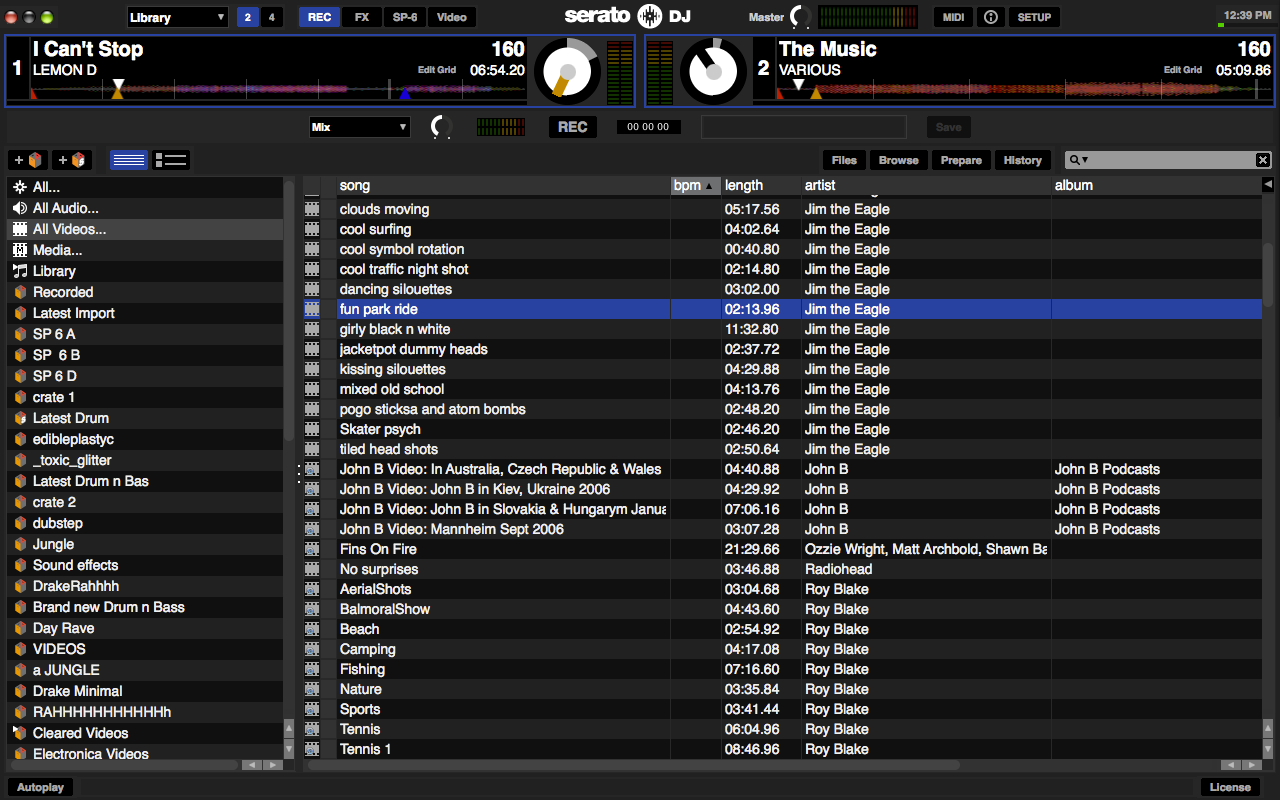Collapse columns using the header arrow
The image size is (1280, 800).
coord(1268,185)
